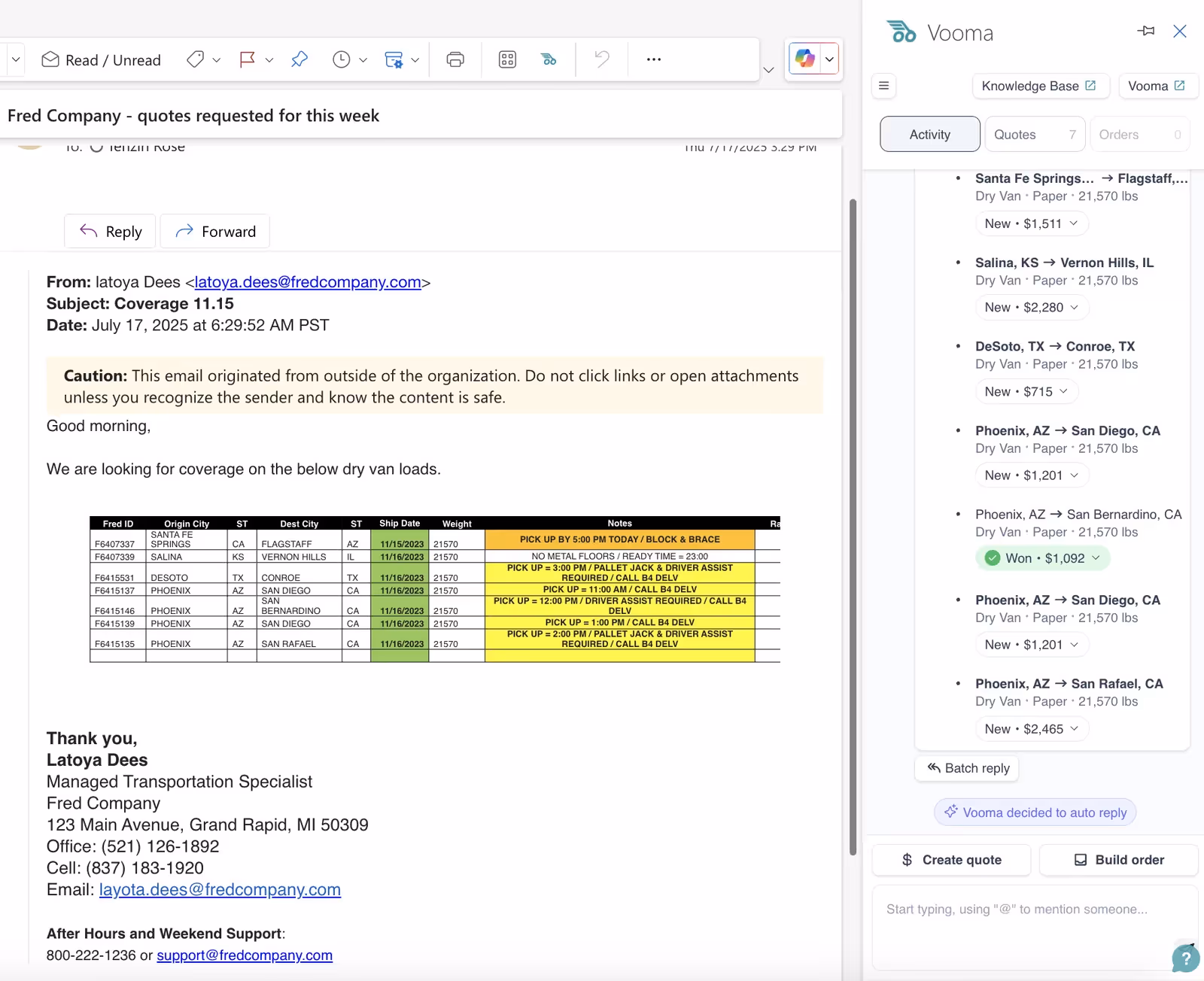Click the email body vertical scrollbar
The width and height of the screenshot is (1204, 981).
pyautogui.click(x=853, y=527)
